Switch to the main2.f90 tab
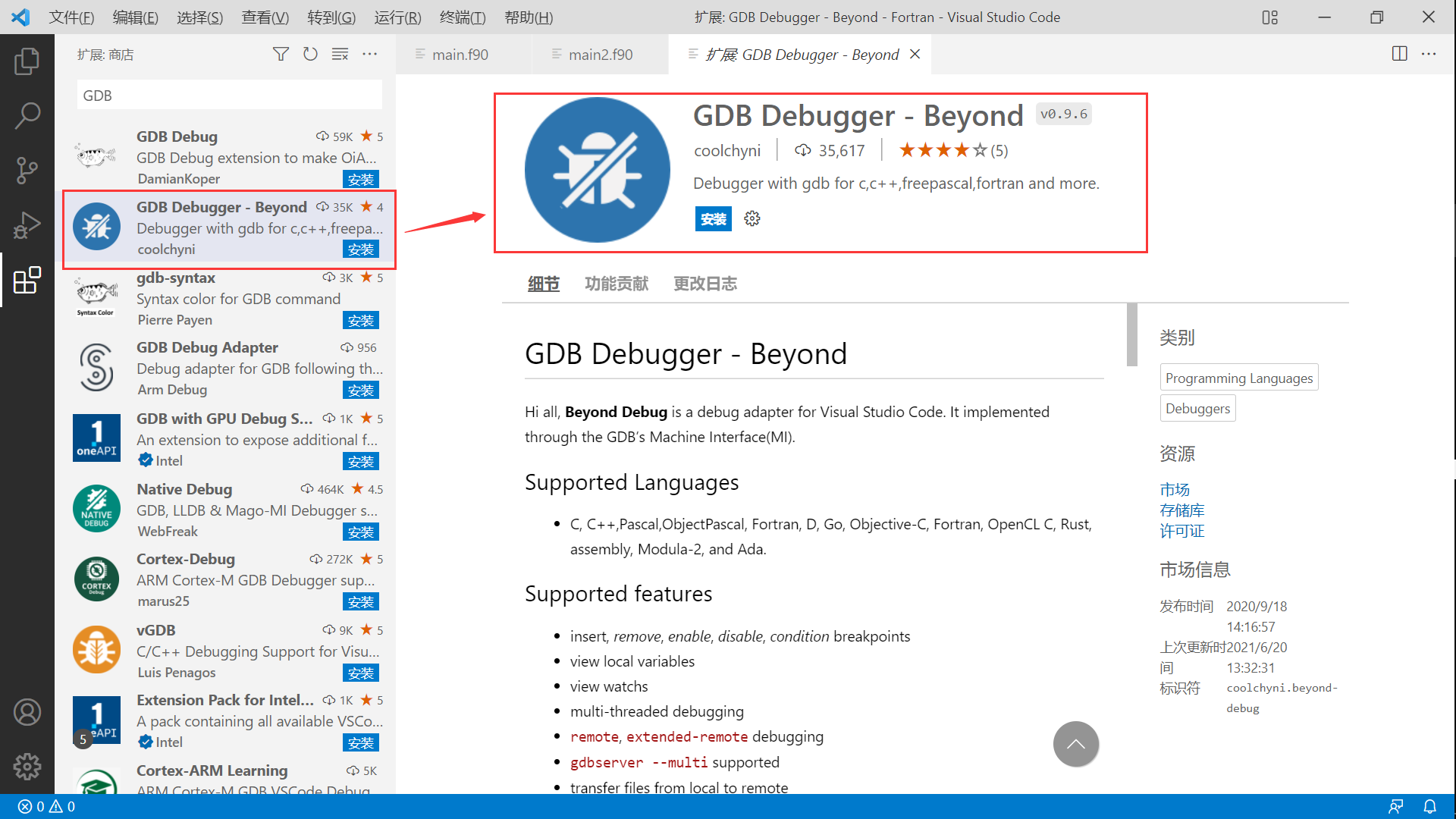Viewport: 1456px width, 819px height. [600, 55]
